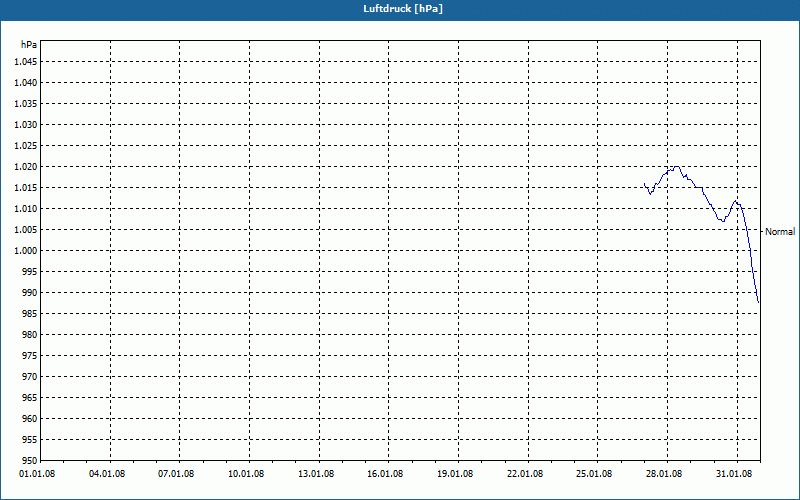
Task: Select the 985 axis value
Action: pos(30,314)
